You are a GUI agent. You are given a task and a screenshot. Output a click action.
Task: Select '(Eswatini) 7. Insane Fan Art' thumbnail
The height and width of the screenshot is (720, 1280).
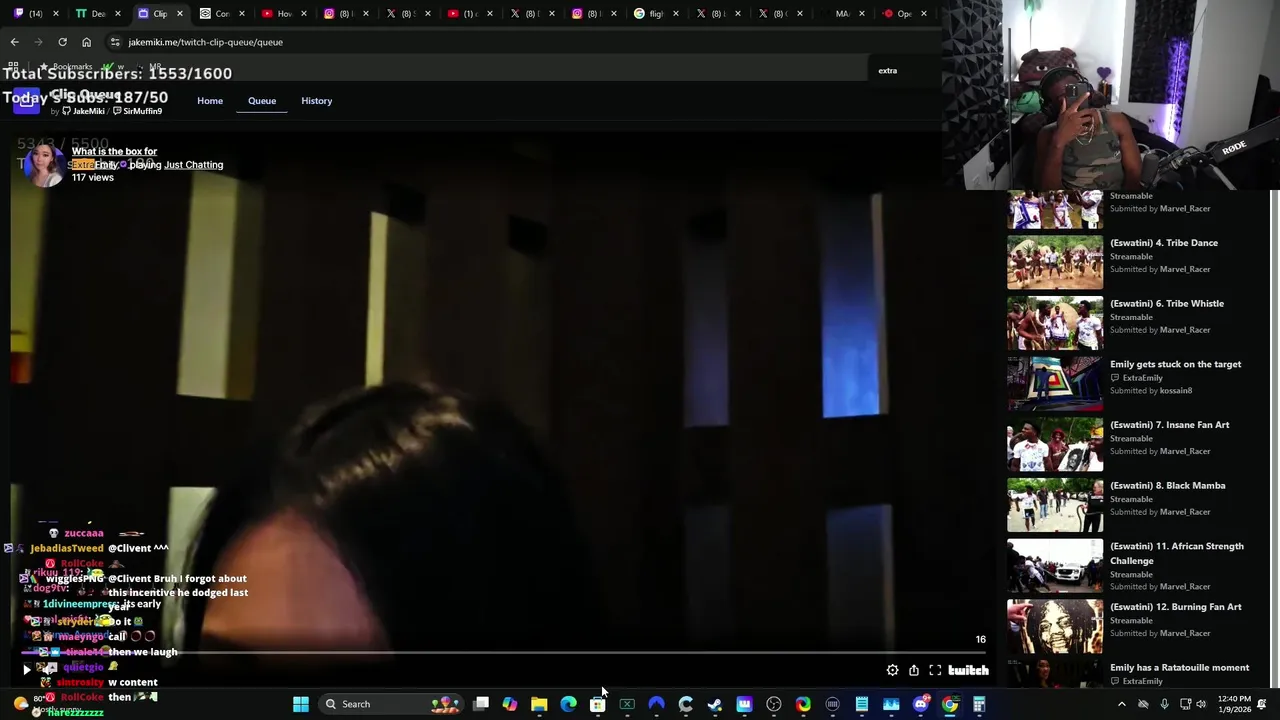point(1055,444)
